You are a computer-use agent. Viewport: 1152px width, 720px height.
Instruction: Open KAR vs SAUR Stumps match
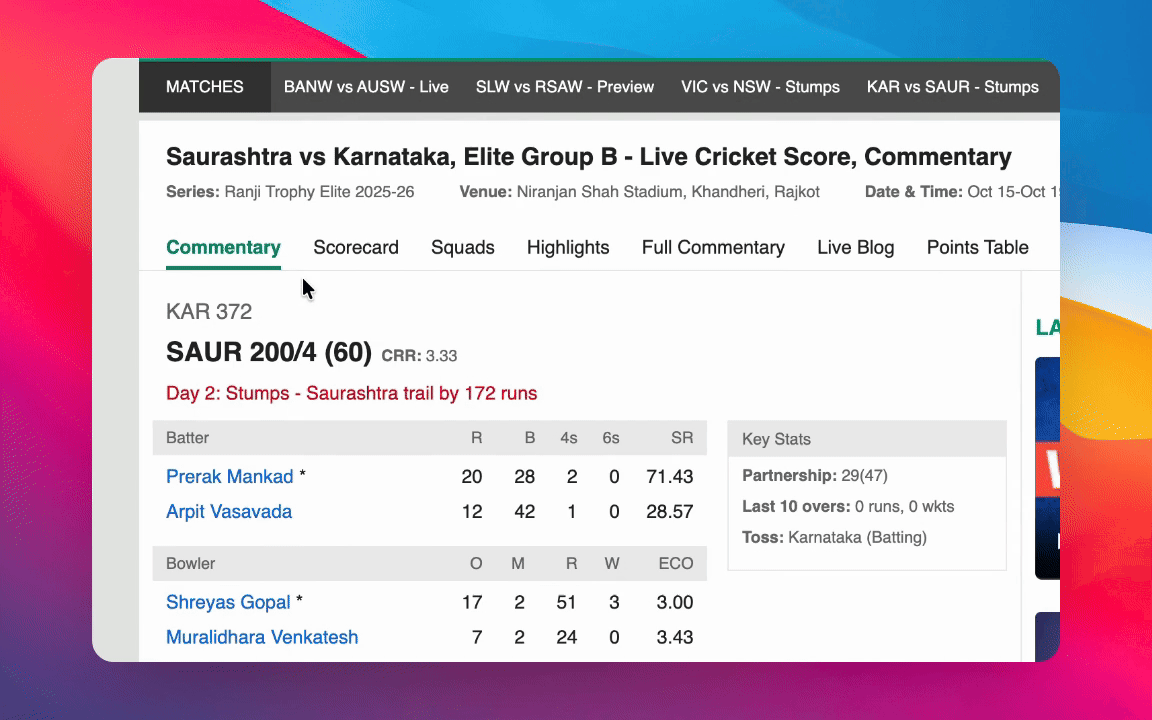pos(952,87)
